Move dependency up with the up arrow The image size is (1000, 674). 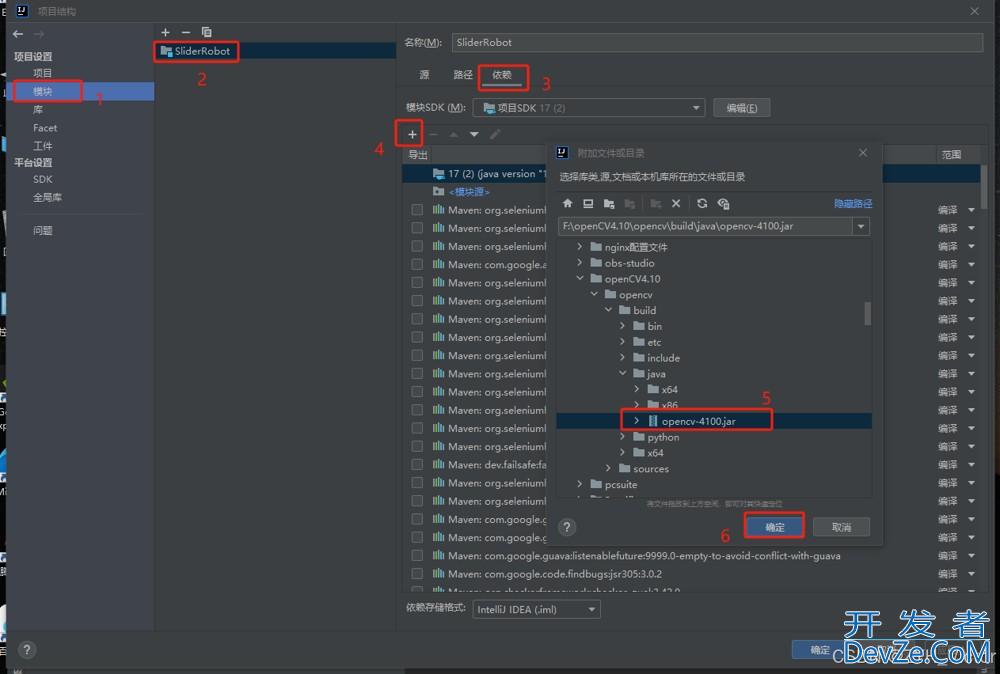(453, 134)
